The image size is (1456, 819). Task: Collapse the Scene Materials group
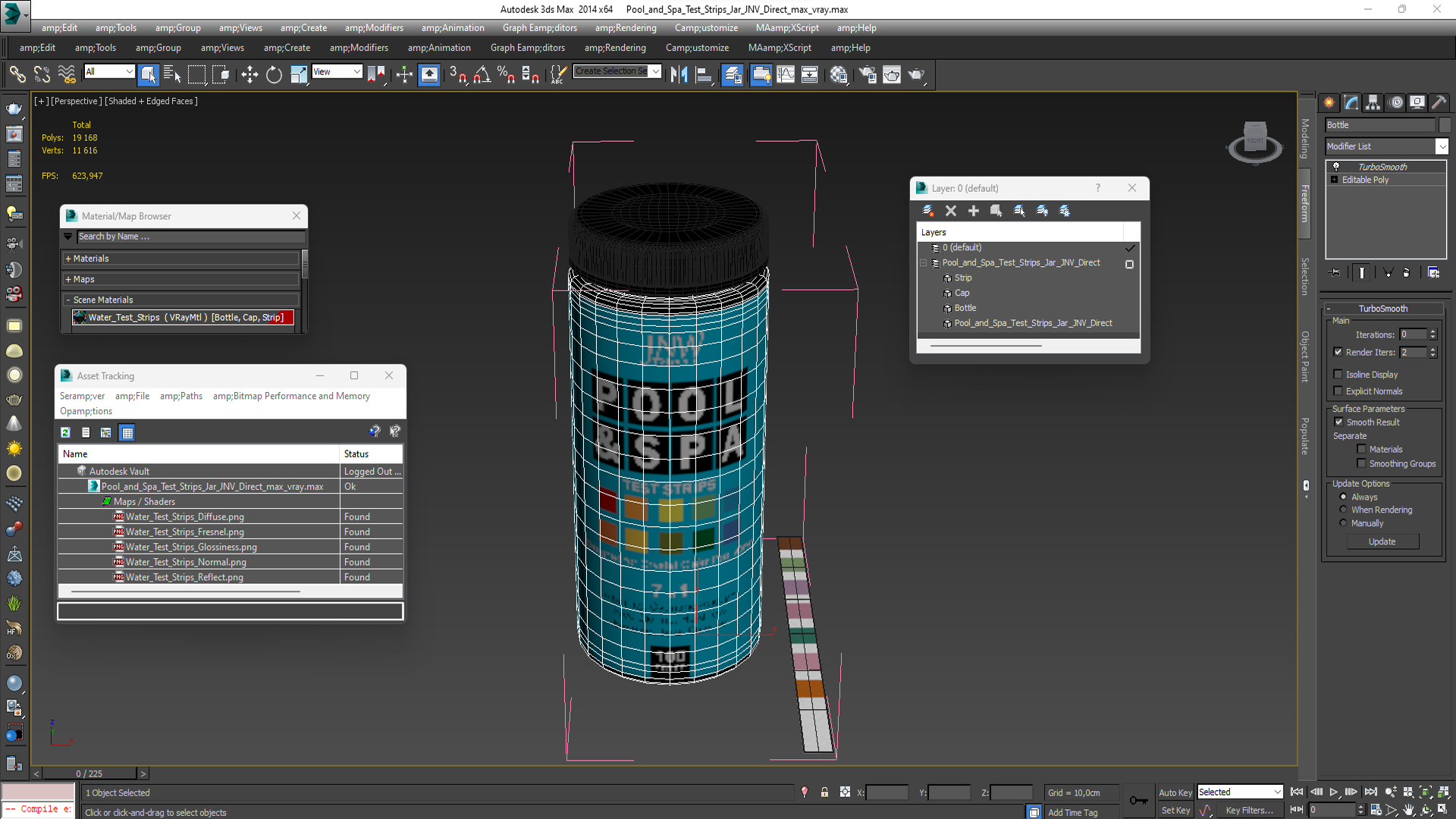pyautogui.click(x=182, y=300)
